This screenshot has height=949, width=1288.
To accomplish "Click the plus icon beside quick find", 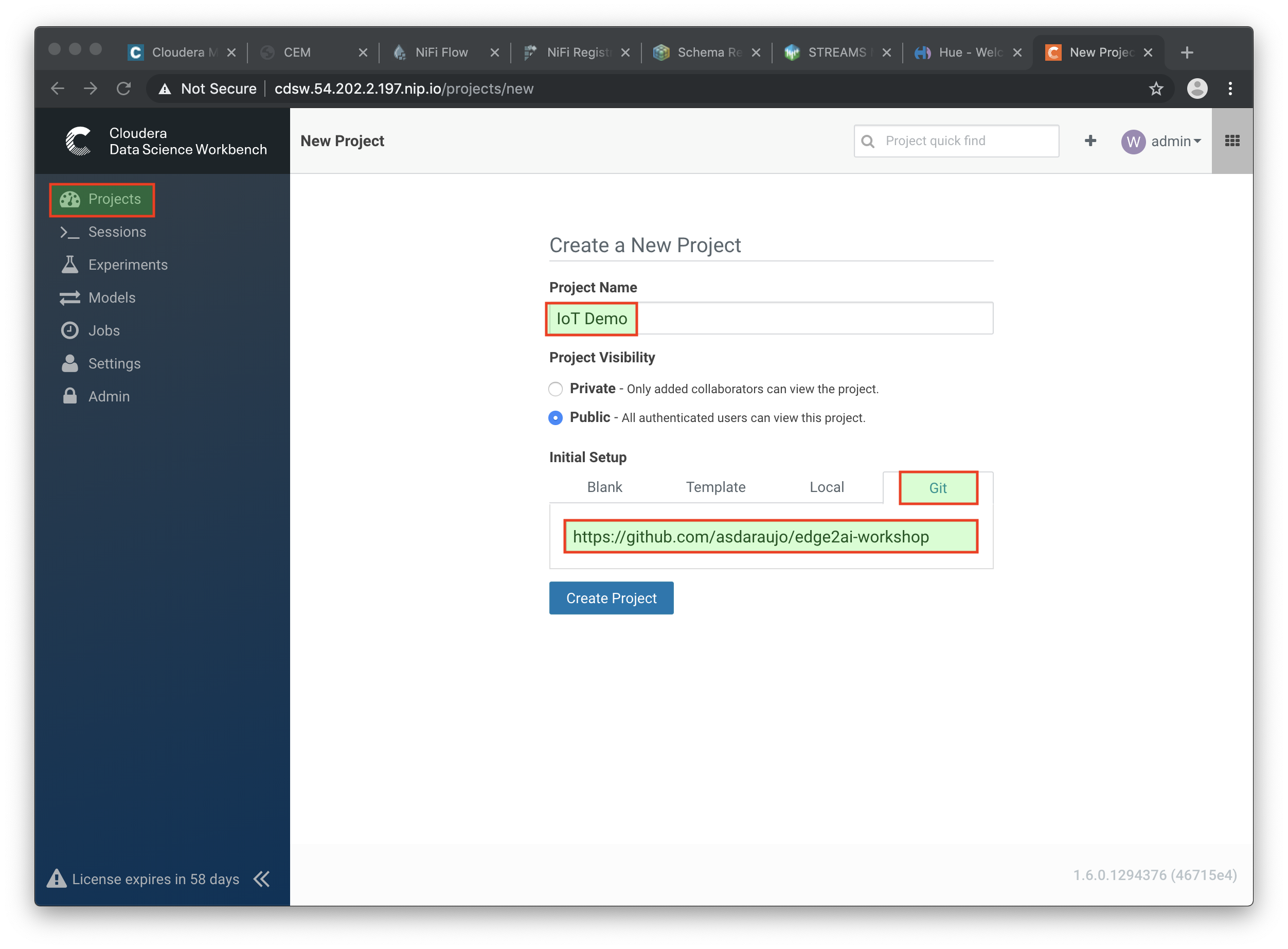I will point(1090,142).
